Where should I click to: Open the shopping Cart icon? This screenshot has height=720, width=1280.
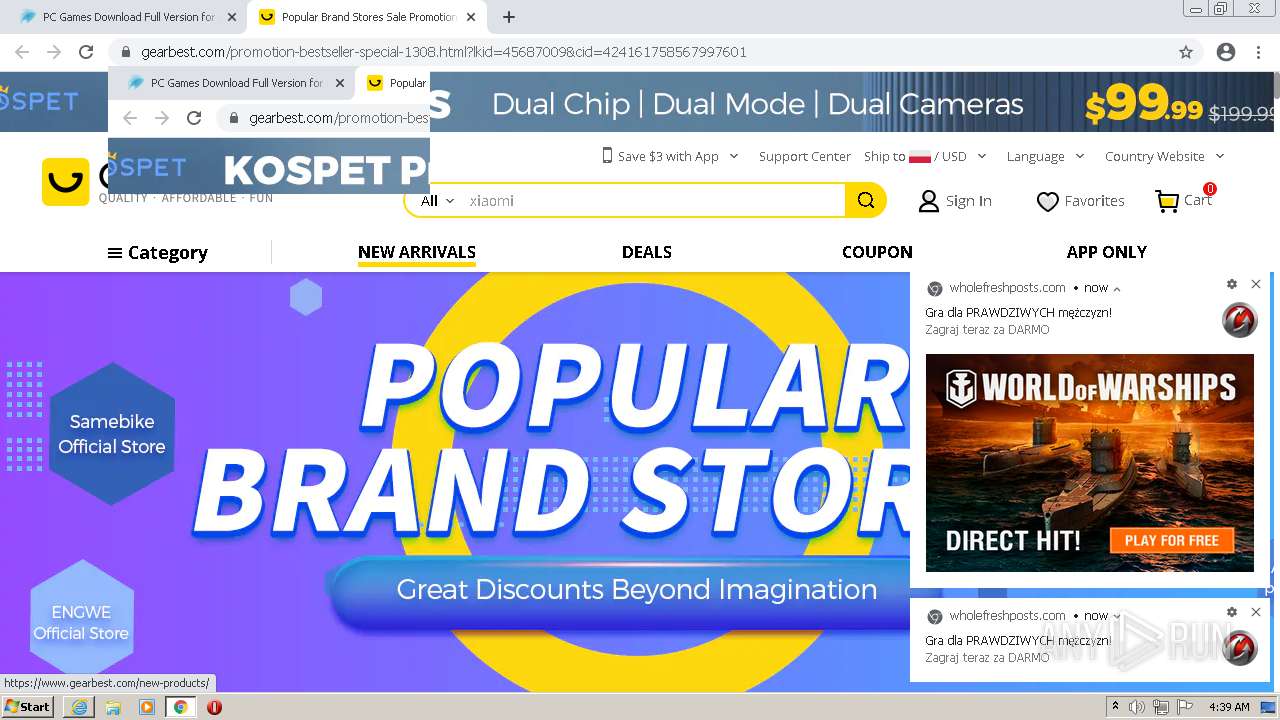1167,201
